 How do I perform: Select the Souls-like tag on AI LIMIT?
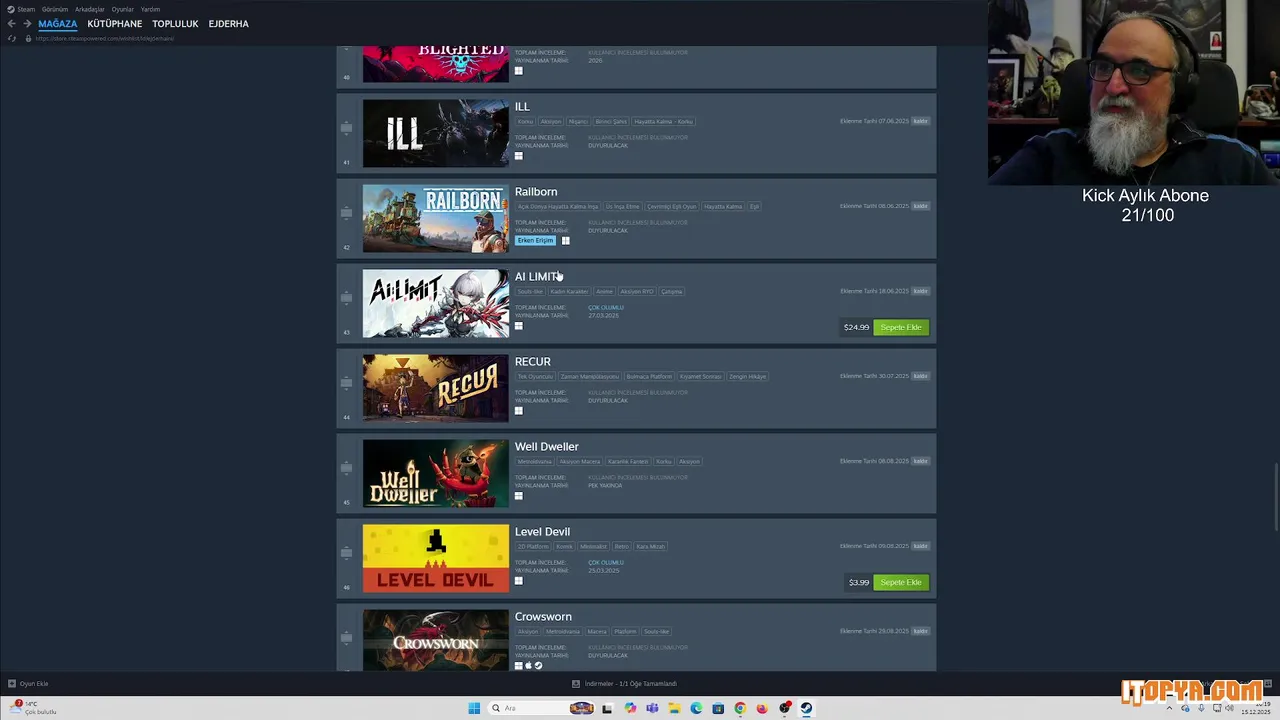coord(530,292)
